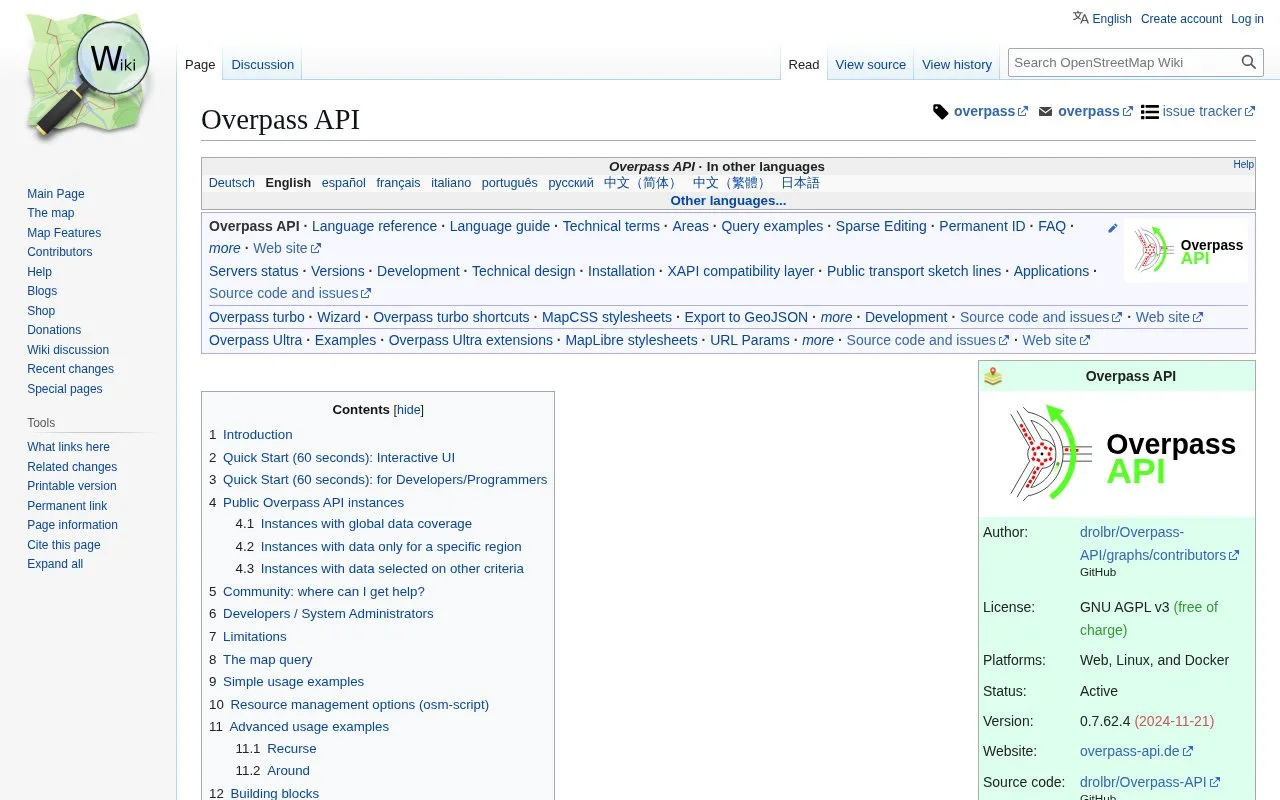The height and width of the screenshot is (800, 1280).
Task: Click the envelope mail icon
Action: click(1045, 112)
